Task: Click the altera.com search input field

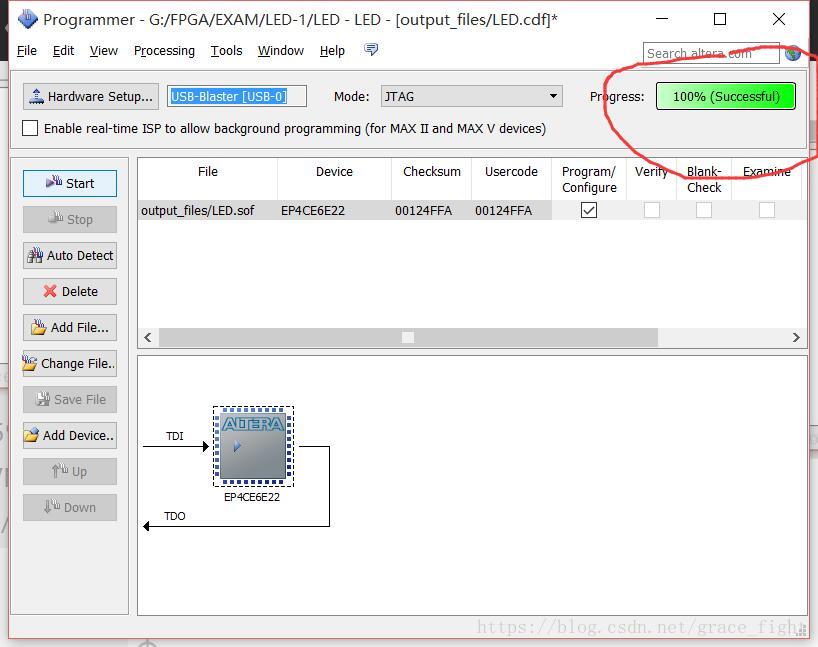Action: [x=710, y=53]
